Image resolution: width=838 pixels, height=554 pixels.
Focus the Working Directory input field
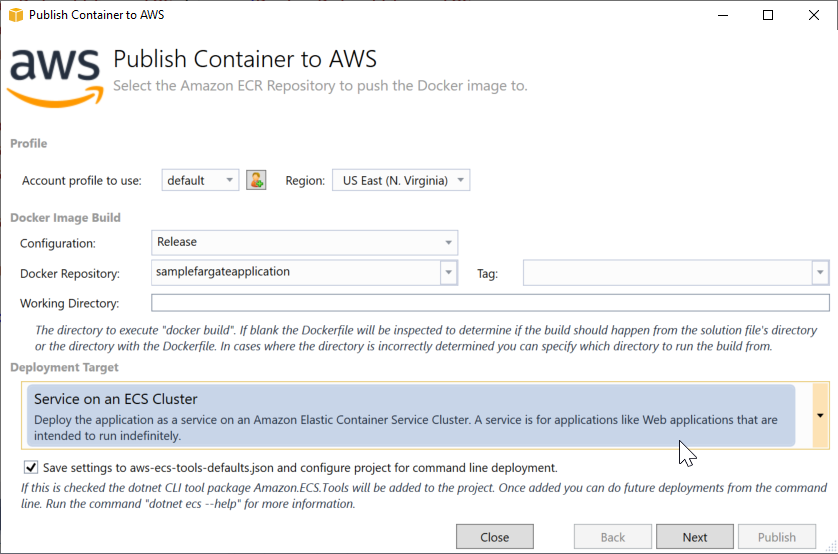tap(490, 303)
